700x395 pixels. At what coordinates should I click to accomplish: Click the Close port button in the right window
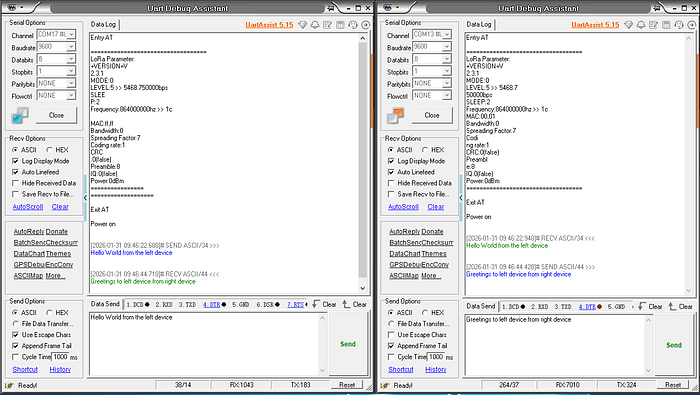[432, 116]
